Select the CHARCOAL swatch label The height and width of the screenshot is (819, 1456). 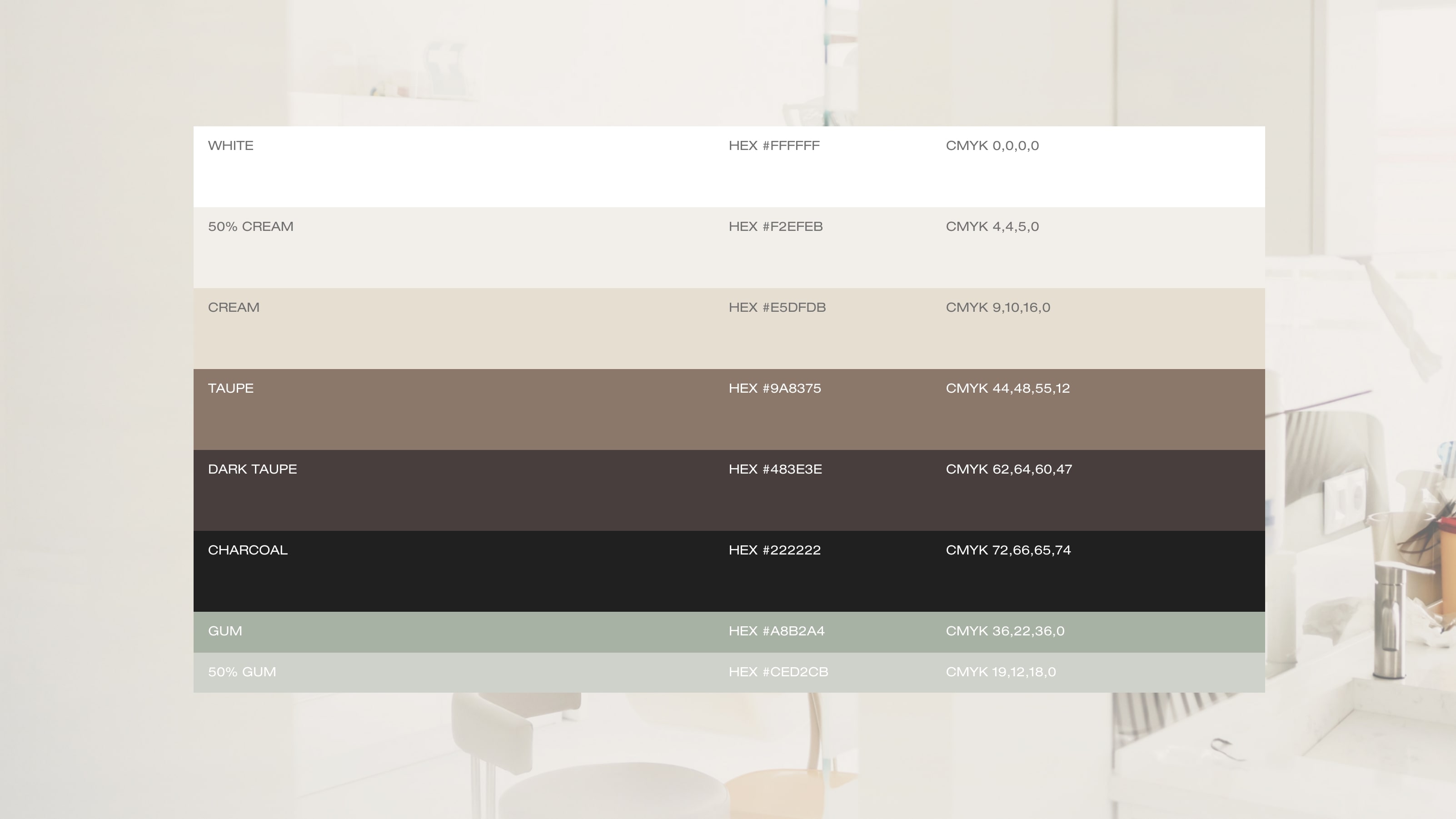248,550
